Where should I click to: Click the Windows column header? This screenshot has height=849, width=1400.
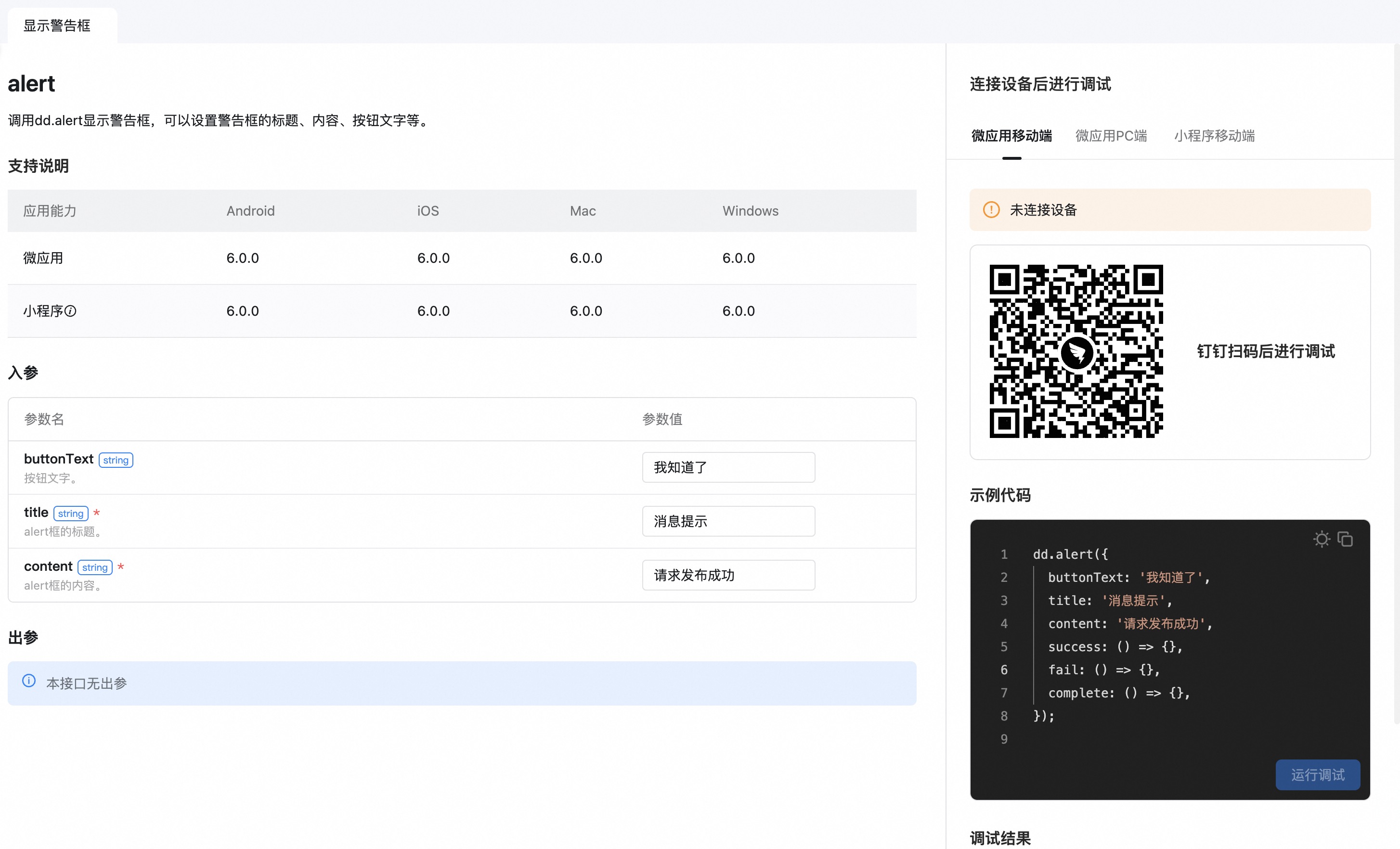[x=751, y=211]
